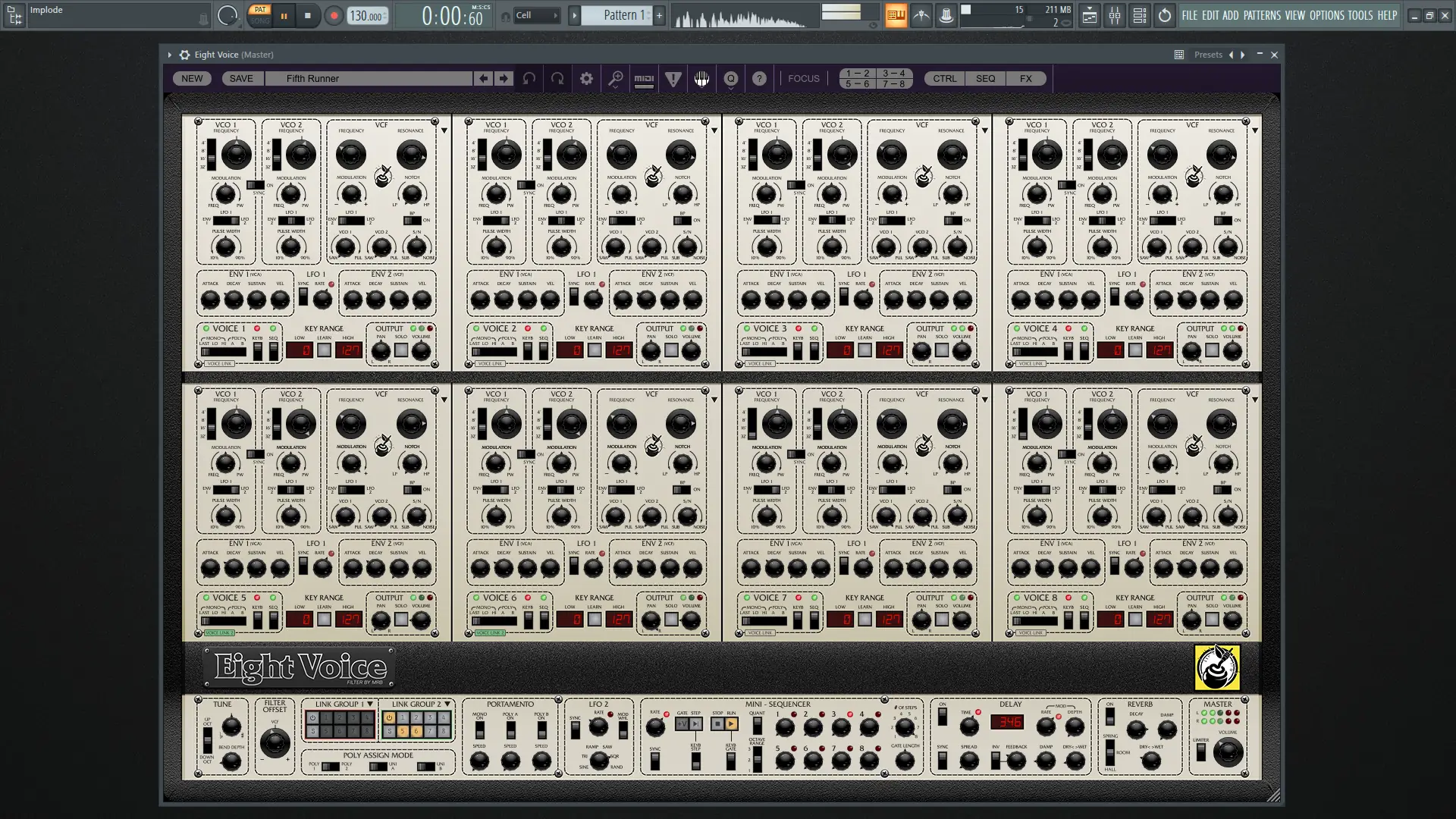Viewport: 1456px width, 819px height.
Task: Click the magnifier zoom icon
Action: 616,78
